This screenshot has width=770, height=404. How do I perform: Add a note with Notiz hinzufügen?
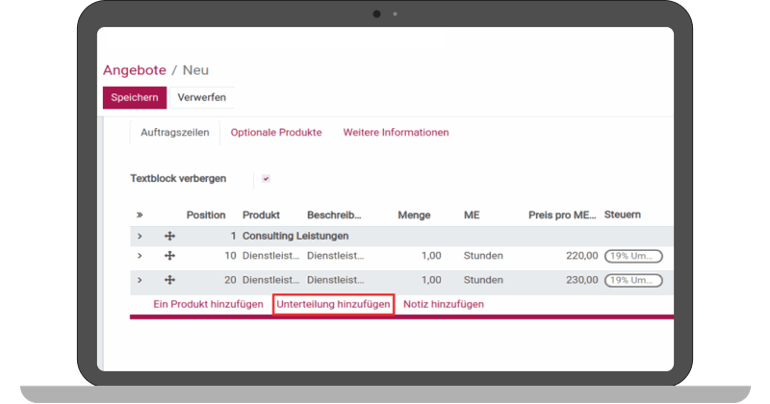coord(443,303)
